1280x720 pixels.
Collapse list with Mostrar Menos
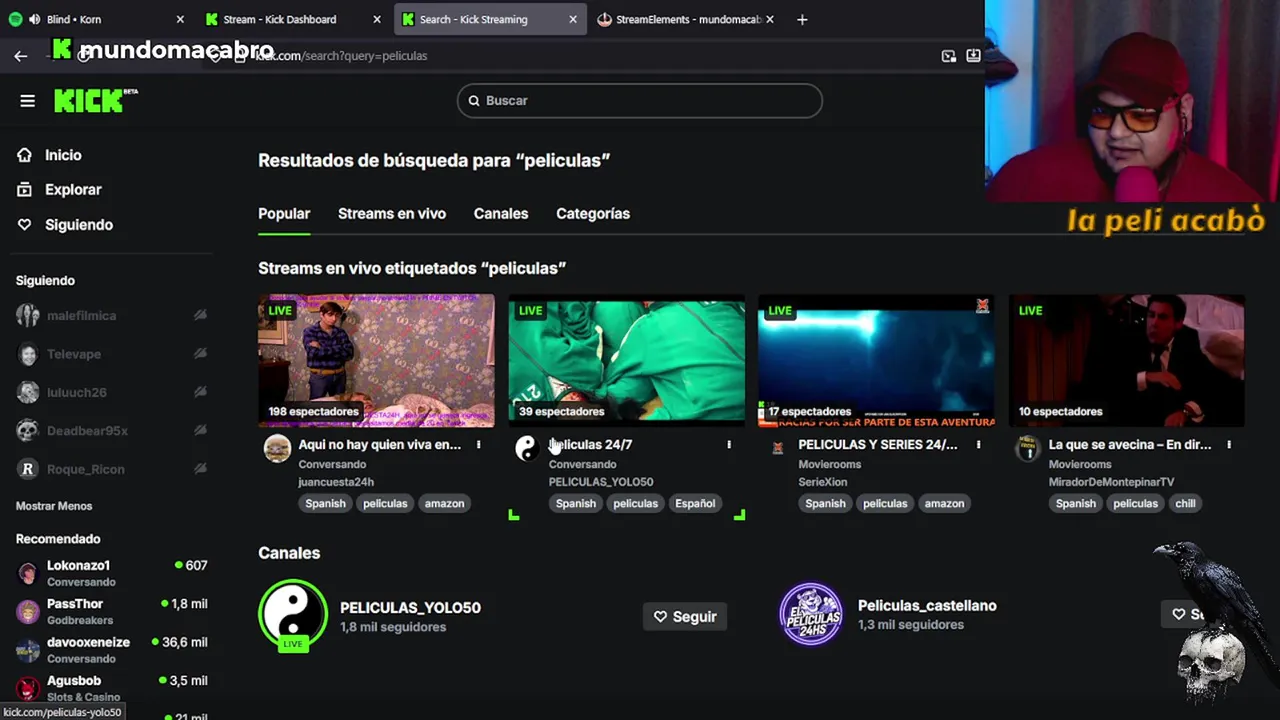pyautogui.click(x=54, y=506)
